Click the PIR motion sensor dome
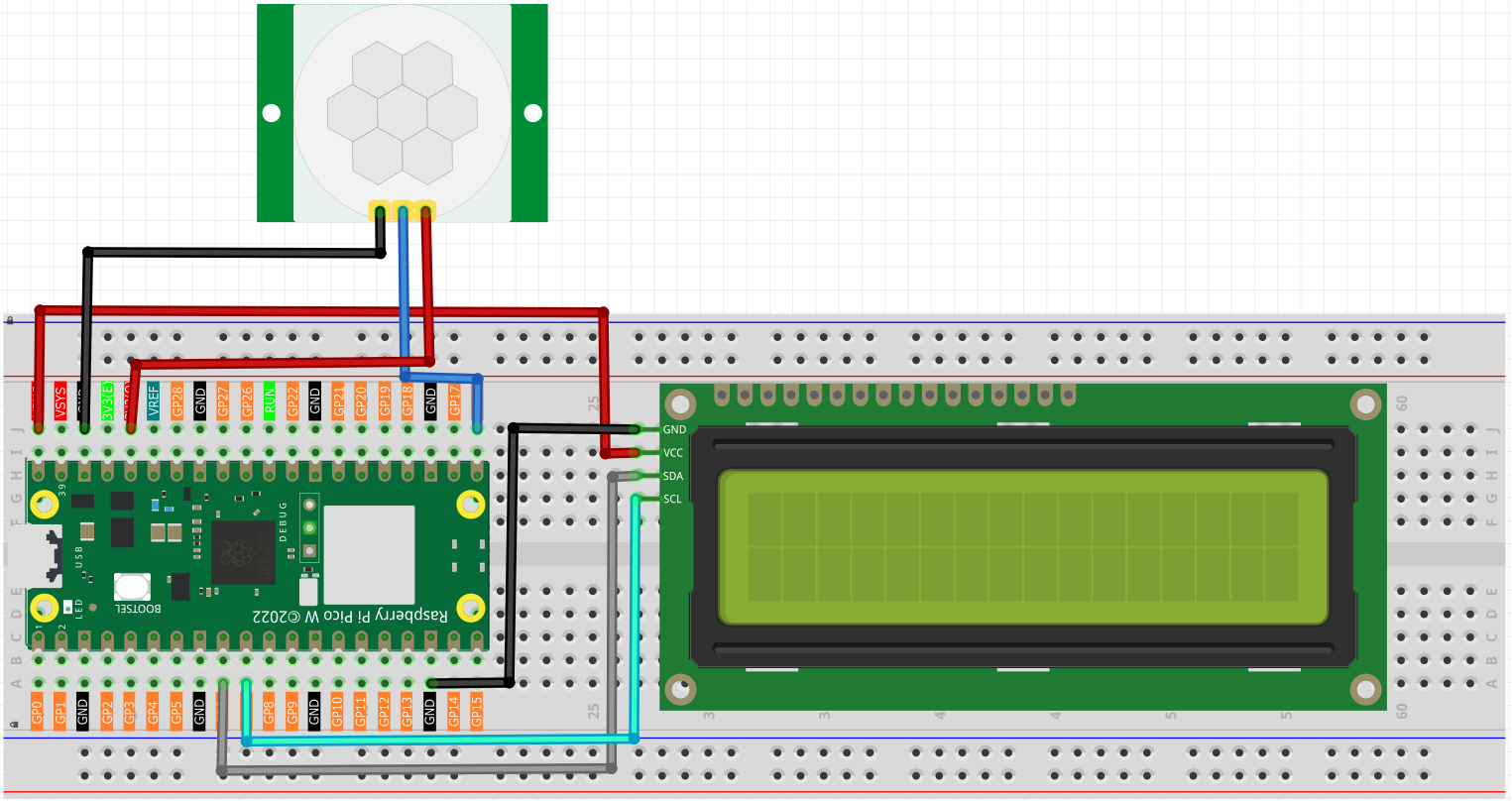This screenshot has height=801, width=1512. (403, 112)
